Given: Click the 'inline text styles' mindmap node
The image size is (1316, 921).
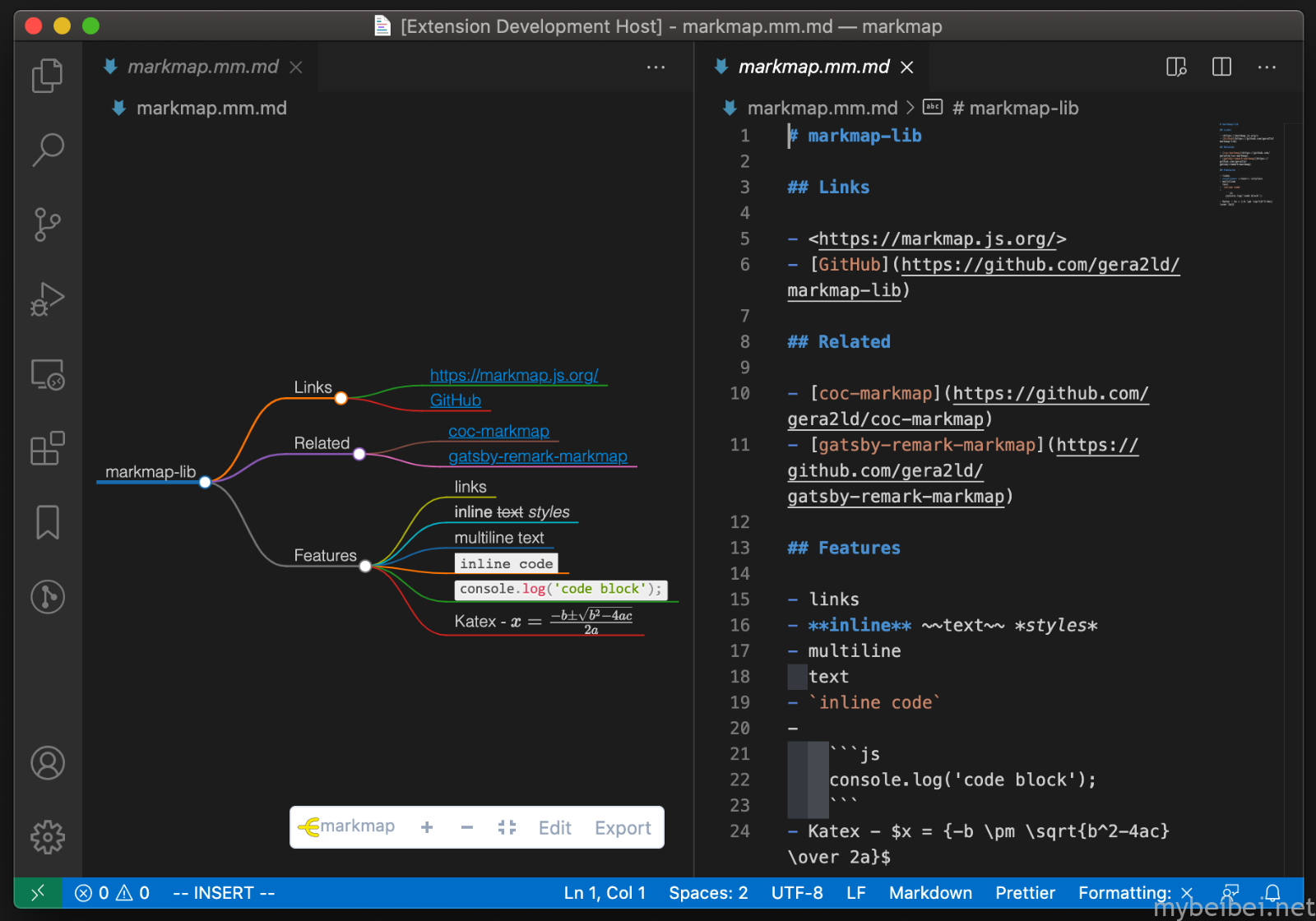Looking at the screenshot, I should (x=512, y=512).
